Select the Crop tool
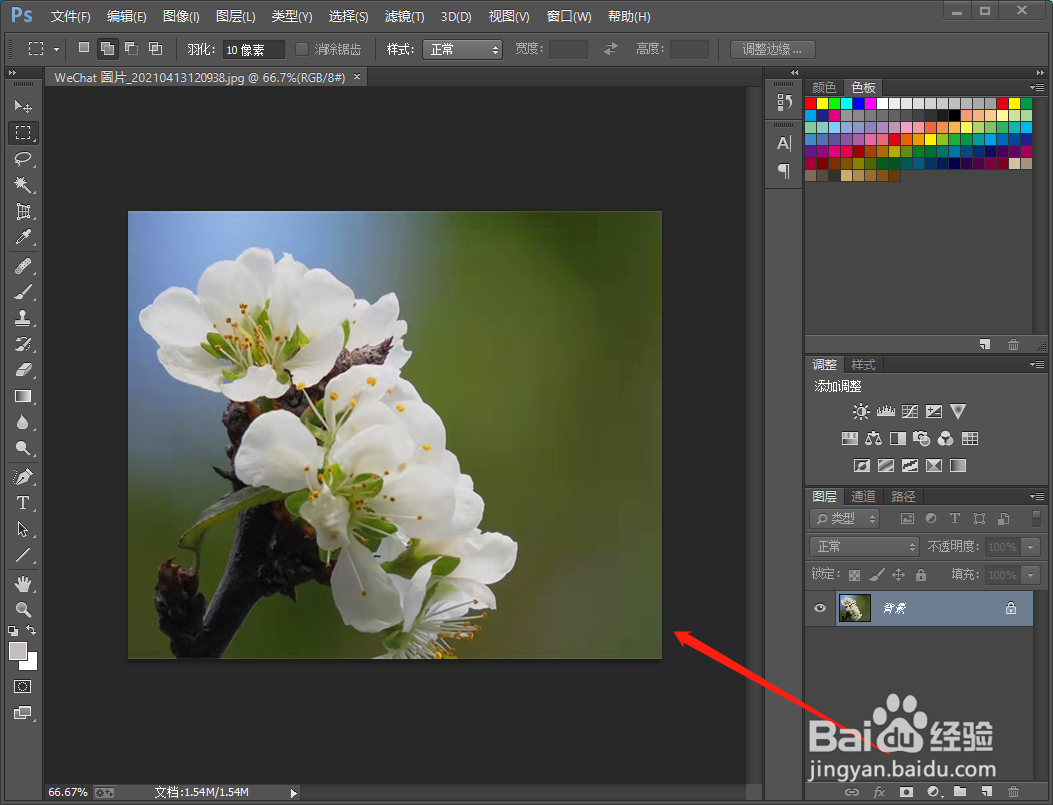The image size is (1053, 805). click(x=23, y=211)
